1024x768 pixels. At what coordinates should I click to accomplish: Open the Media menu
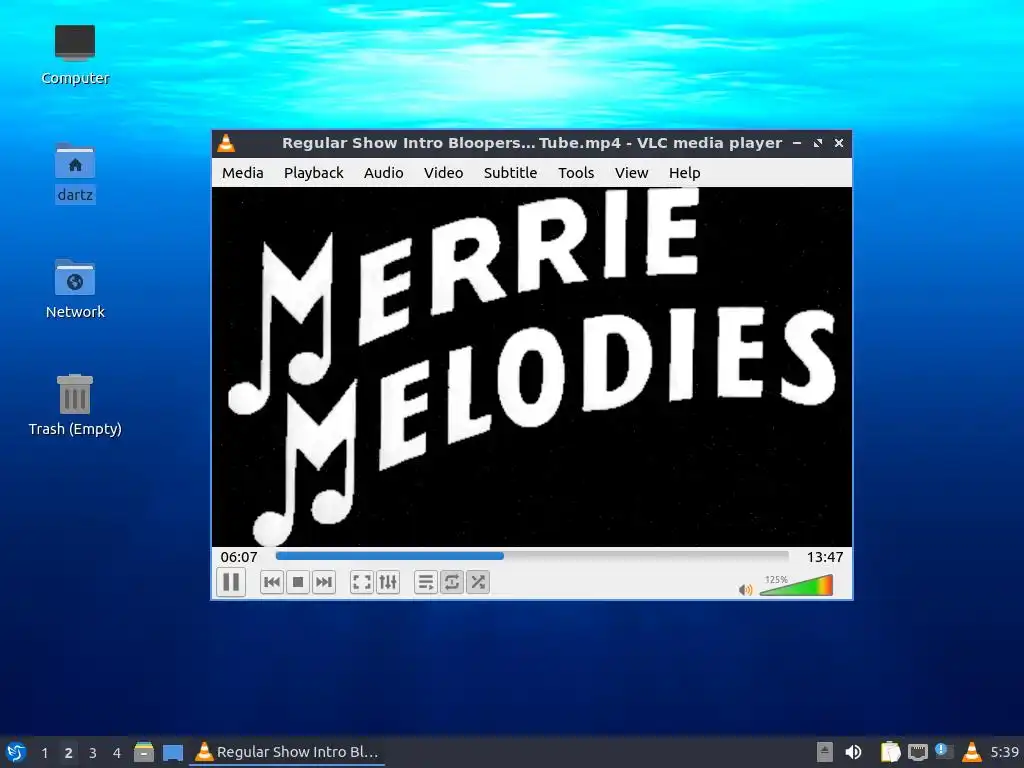[242, 173]
